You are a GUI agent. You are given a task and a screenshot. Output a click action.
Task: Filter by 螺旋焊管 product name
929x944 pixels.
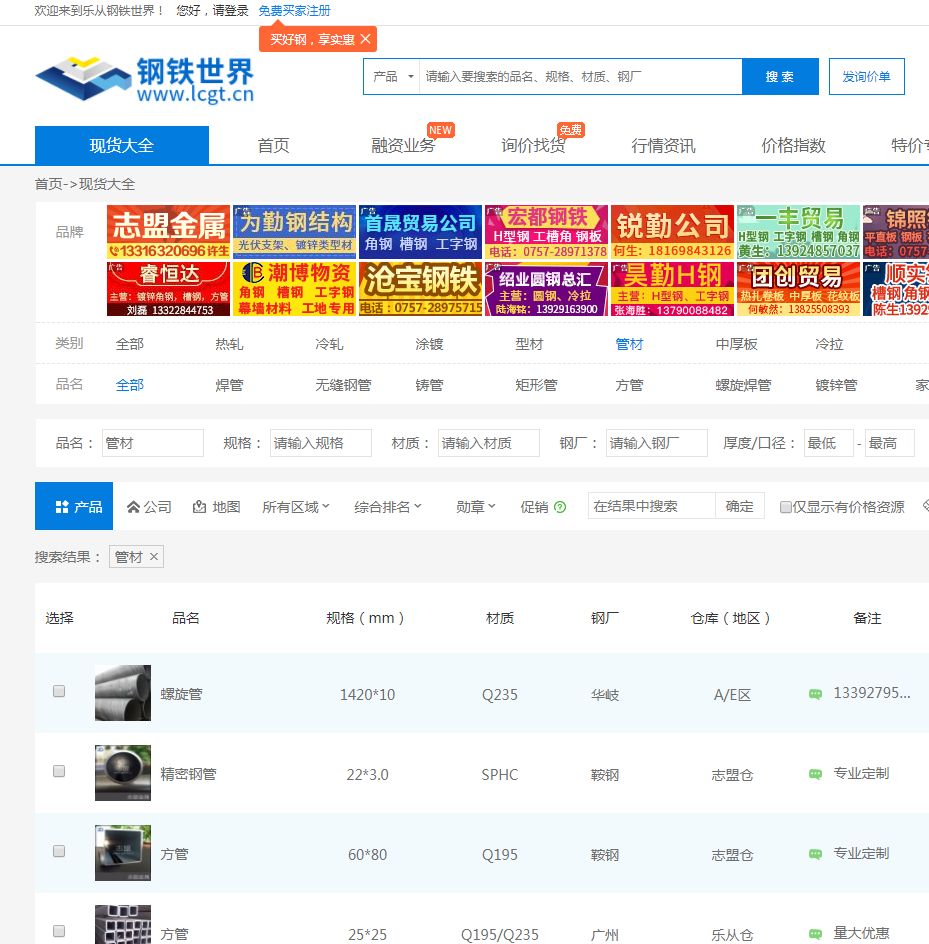point(743,385)
